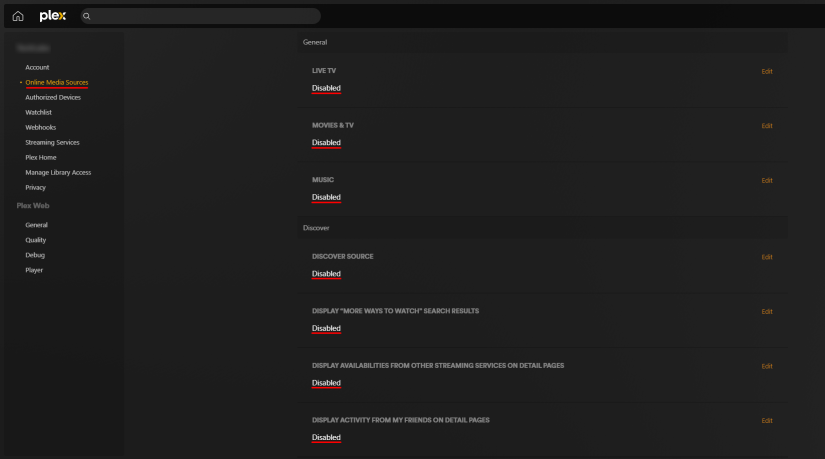Click Disabled value under Music
Screen dimensions: 825x459
click(x=326, y=197)
